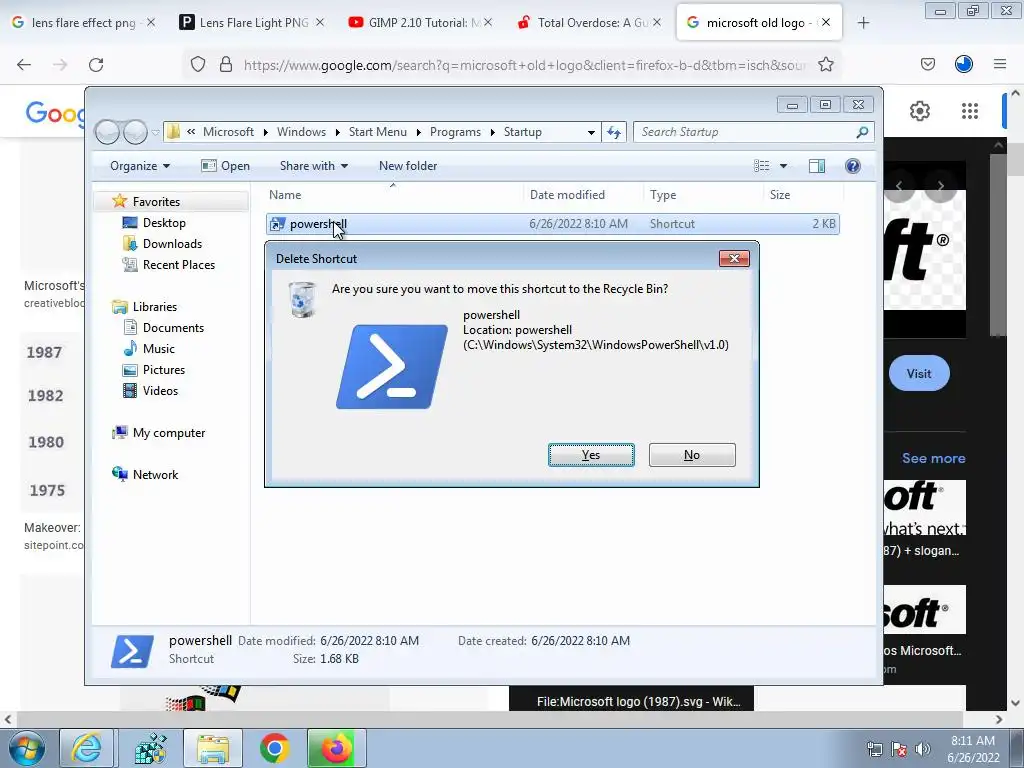The width and height of the screenshot is (1024, 768).
Task: Open Music library
Action: pos(159,349)
